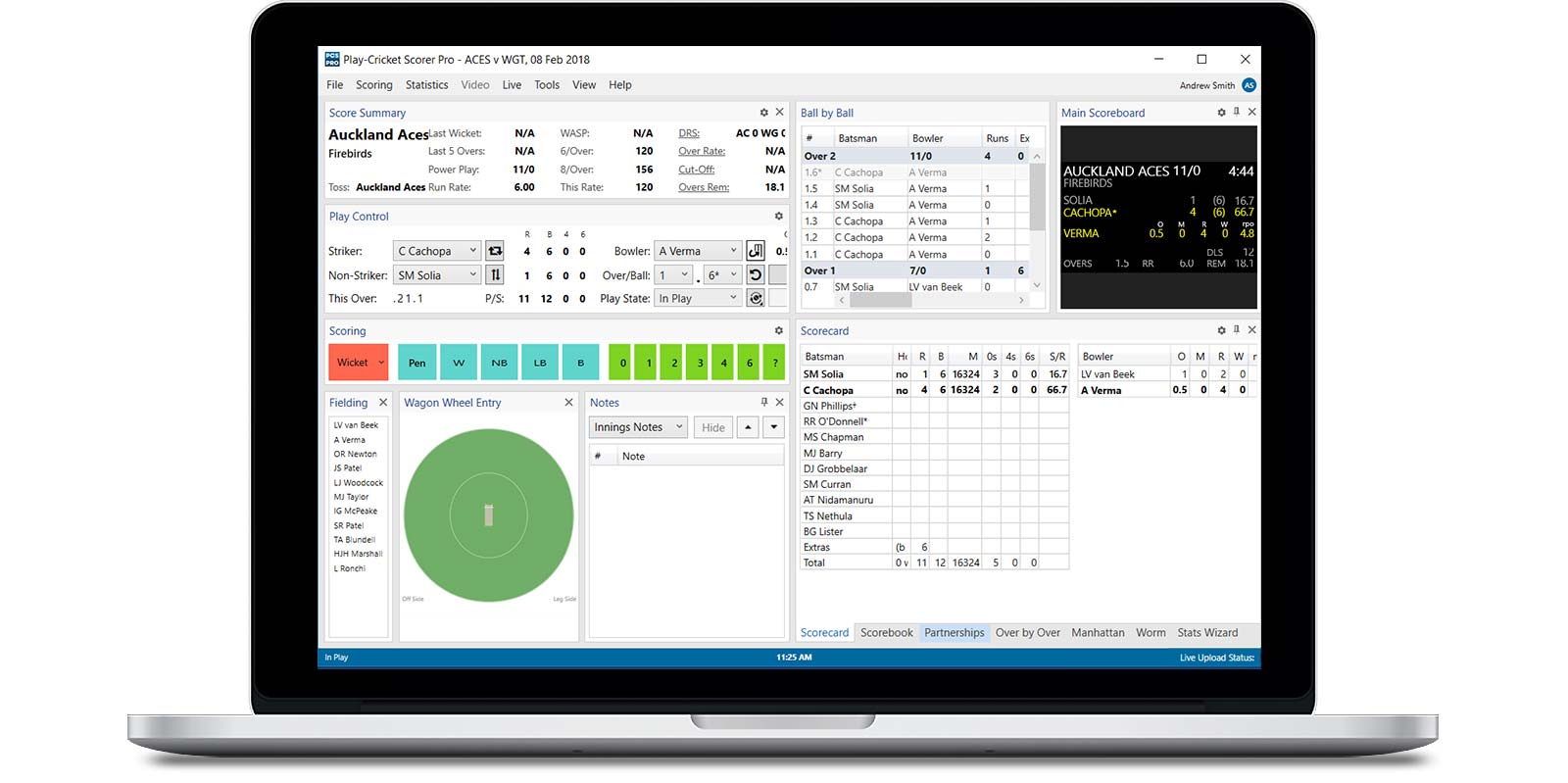Open the Score Summary settings gear
1568x783 pixels.
click(x=764, y=113)
